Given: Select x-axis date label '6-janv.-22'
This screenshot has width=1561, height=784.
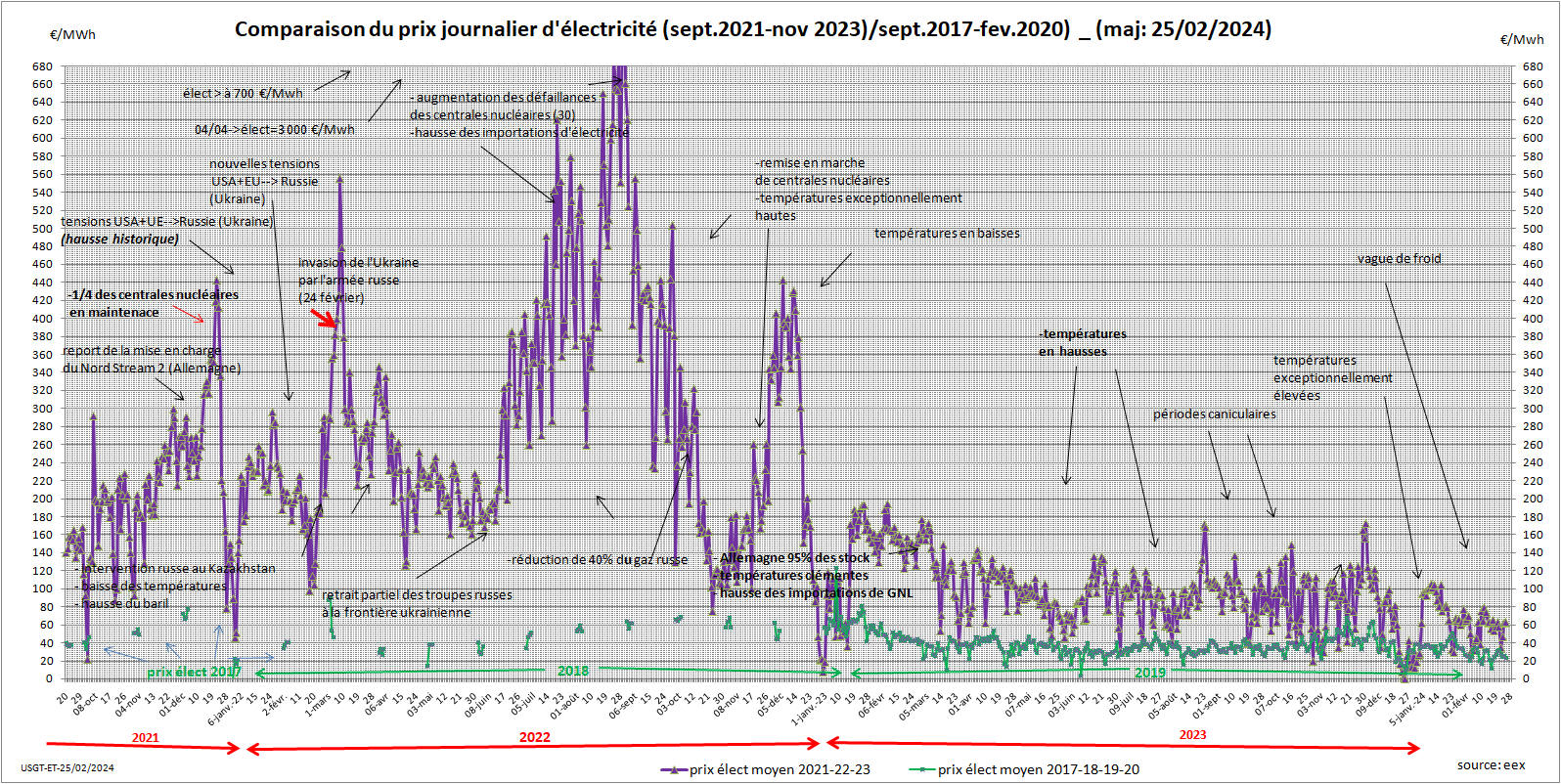Looking at the screenshot, I should (226, 708).
